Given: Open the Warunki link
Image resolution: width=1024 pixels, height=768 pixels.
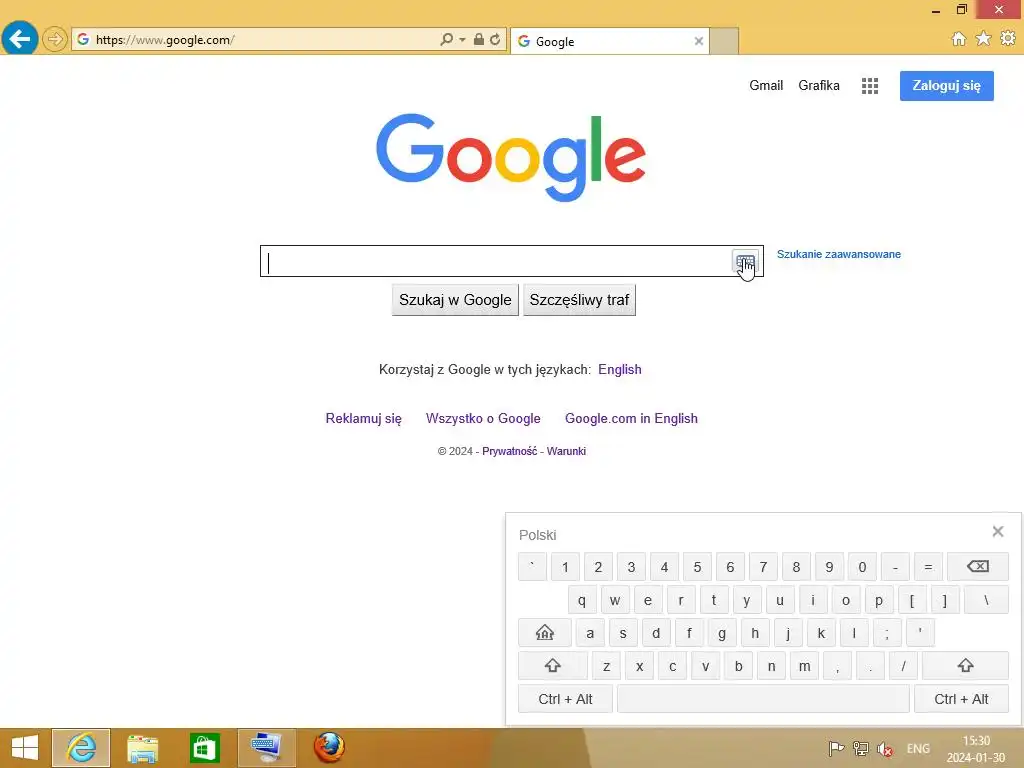Looking at the screenshot, I should (566, 451).
